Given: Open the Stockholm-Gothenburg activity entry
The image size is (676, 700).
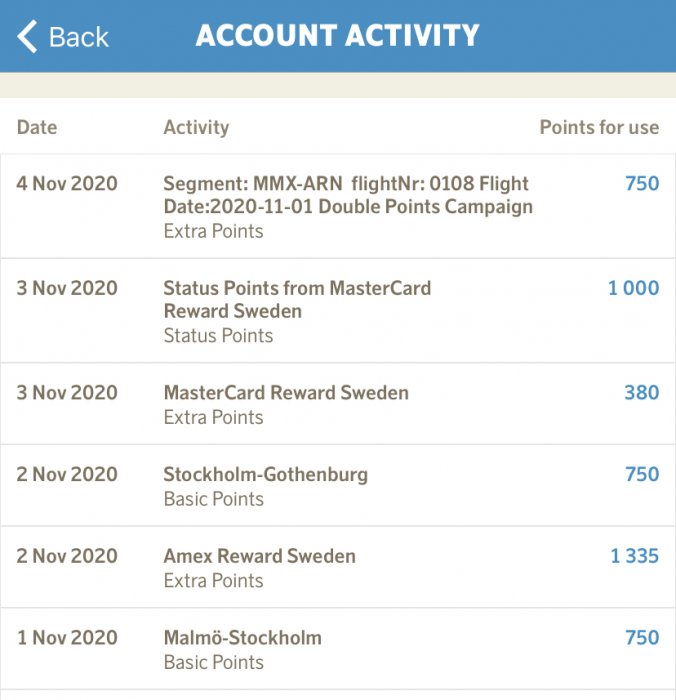Looking at the screenshot, I should click(266, 475).
